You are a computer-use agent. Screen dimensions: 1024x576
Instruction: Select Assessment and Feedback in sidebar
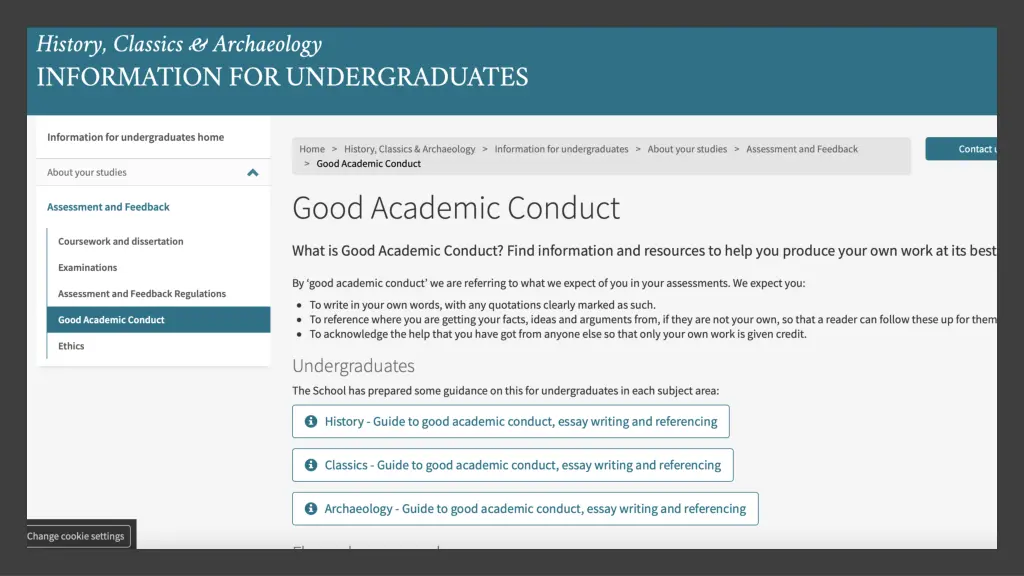pos(108,207)
